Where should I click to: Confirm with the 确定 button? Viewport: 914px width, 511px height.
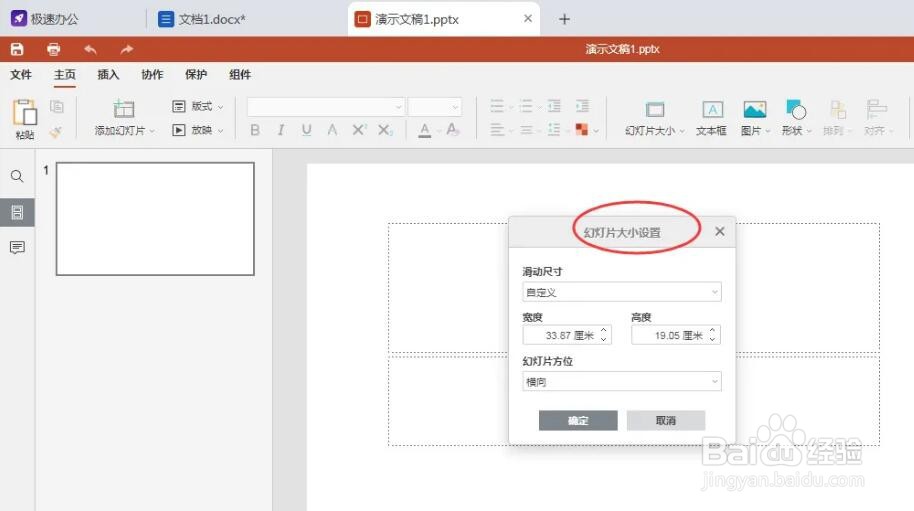click(x=578, y=420)
